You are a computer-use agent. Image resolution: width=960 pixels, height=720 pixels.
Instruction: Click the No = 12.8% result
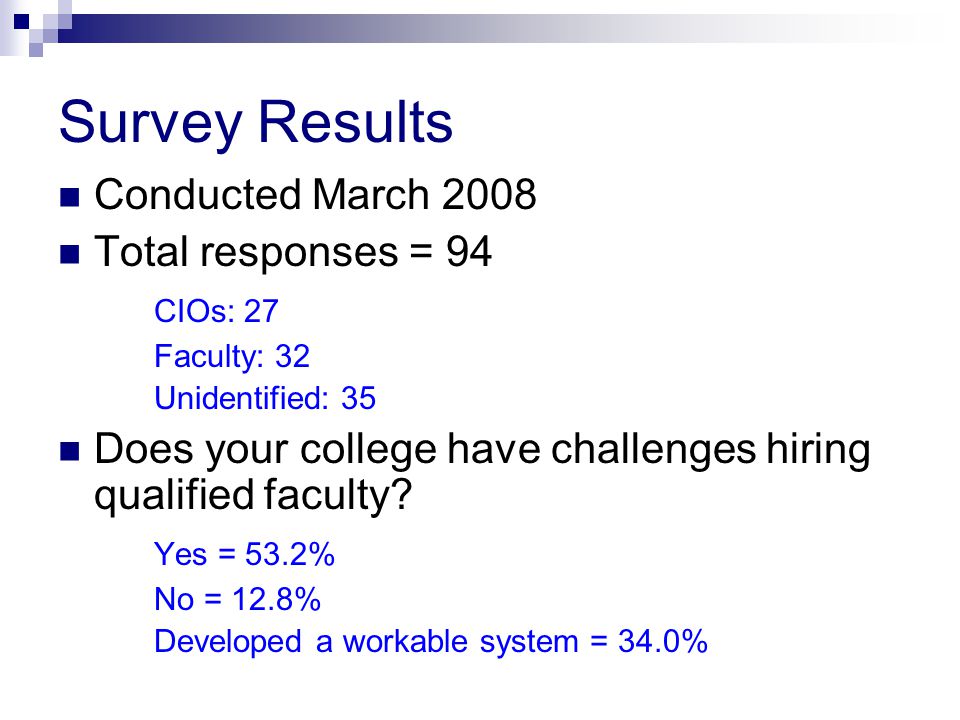[x=238, y=599]
